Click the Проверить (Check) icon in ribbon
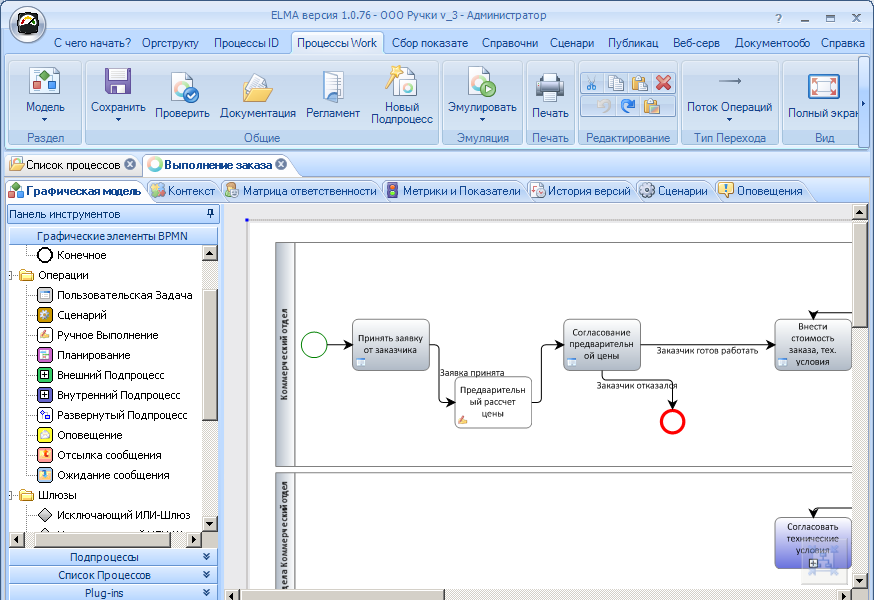 182,88
